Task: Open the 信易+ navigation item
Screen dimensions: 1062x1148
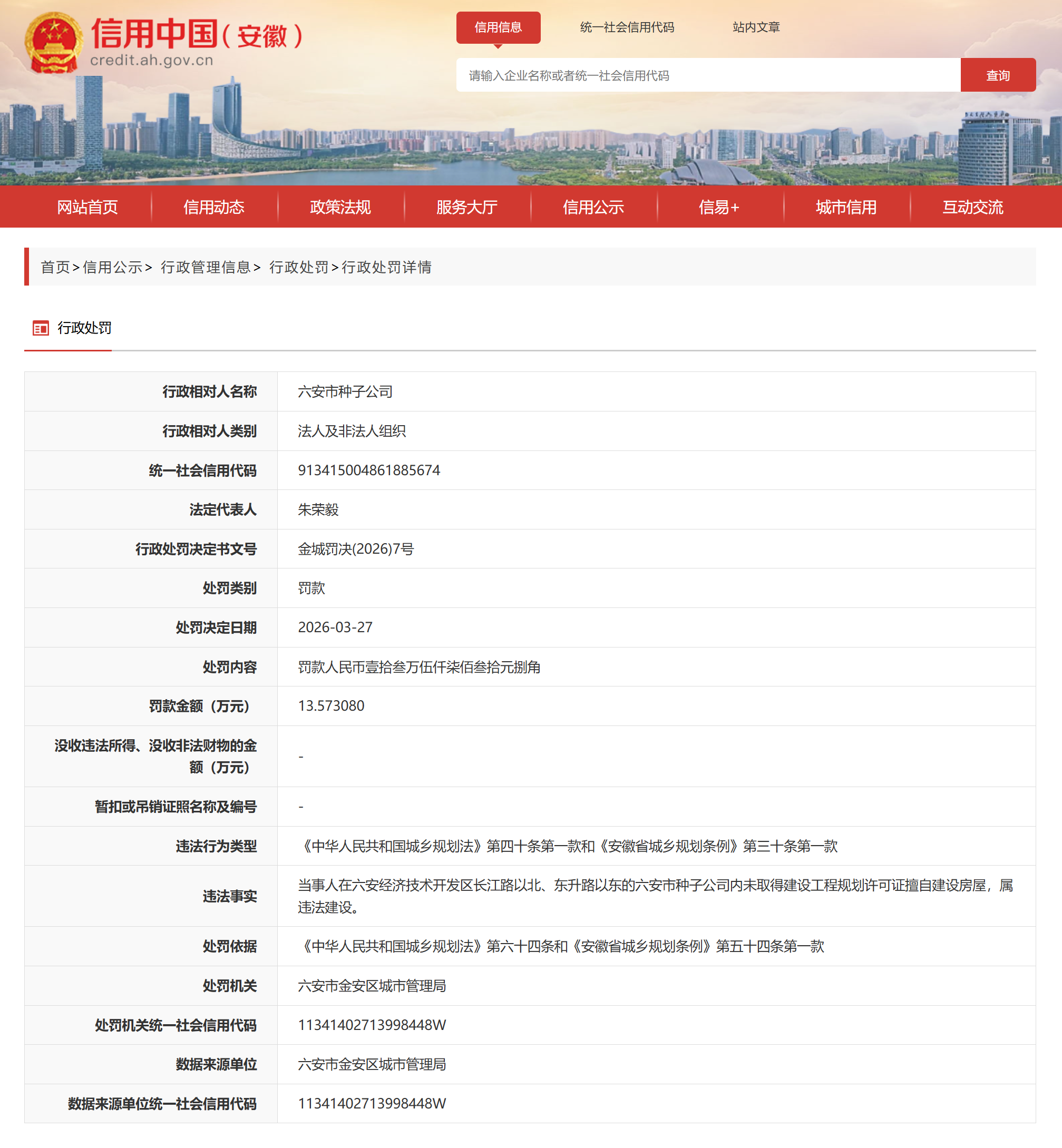Action: [719, 207]
